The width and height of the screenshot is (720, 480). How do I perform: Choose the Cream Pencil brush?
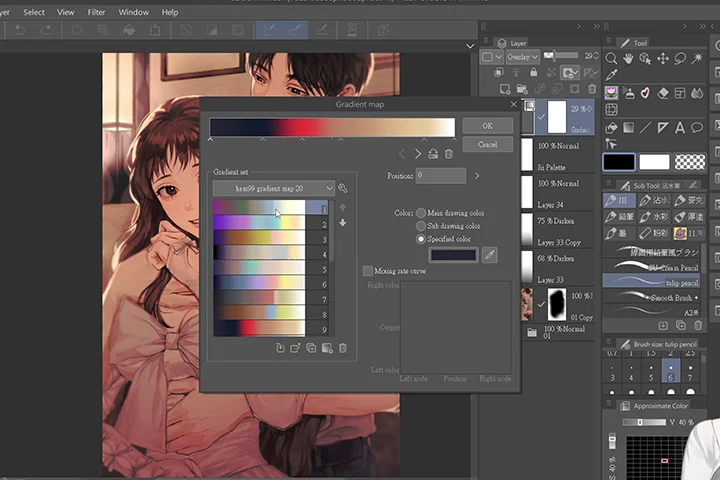651,267
